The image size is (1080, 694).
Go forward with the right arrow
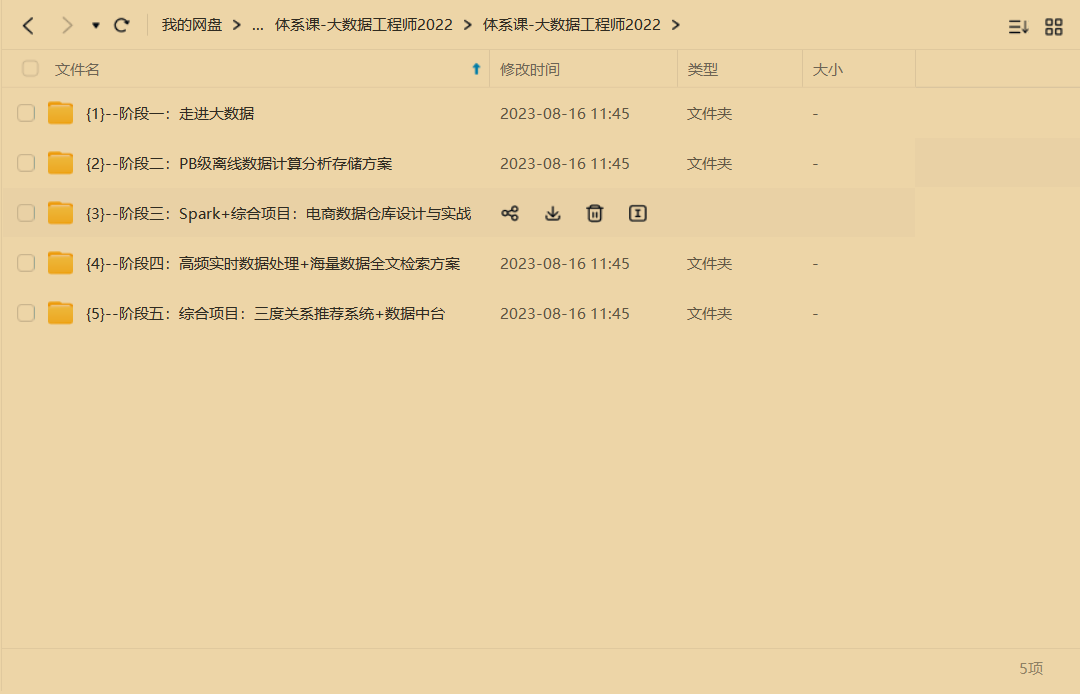click(67, 26)
